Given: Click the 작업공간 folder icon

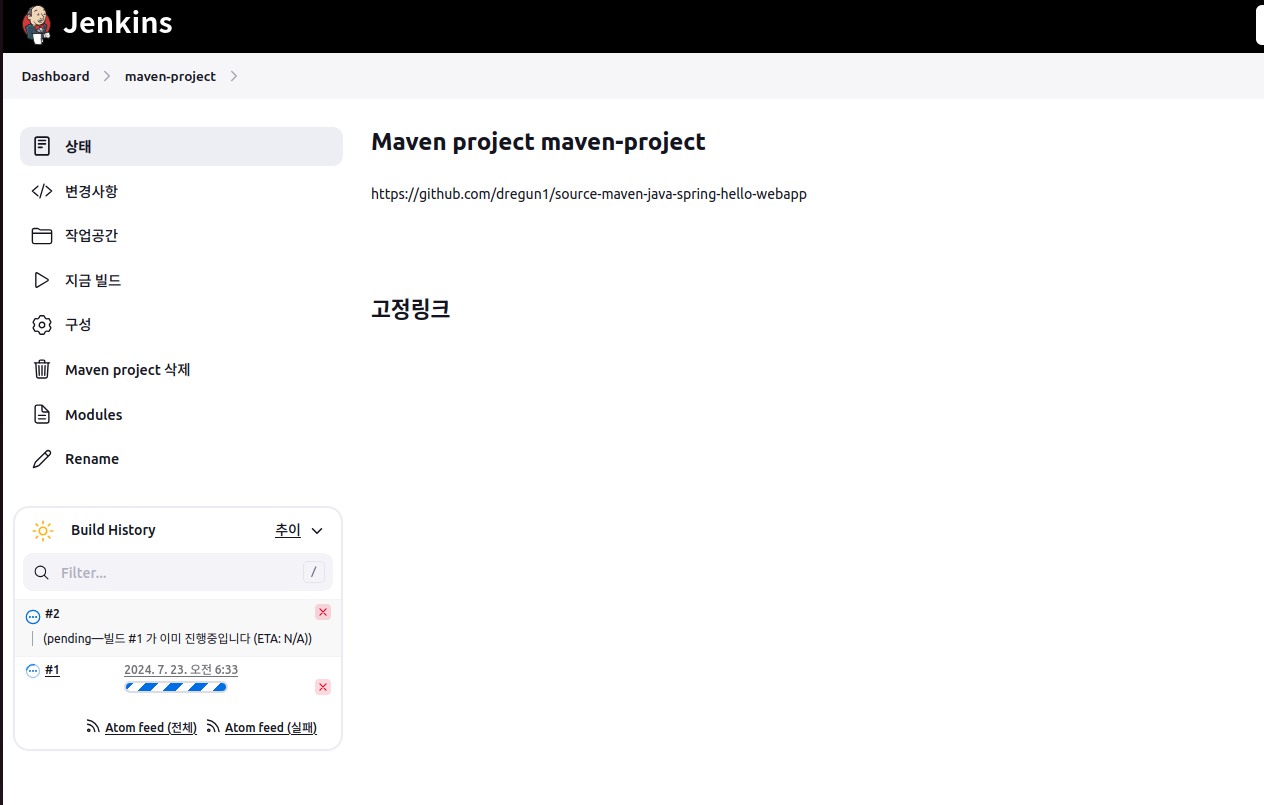Looking at the screenshot, I should (42, 236).
